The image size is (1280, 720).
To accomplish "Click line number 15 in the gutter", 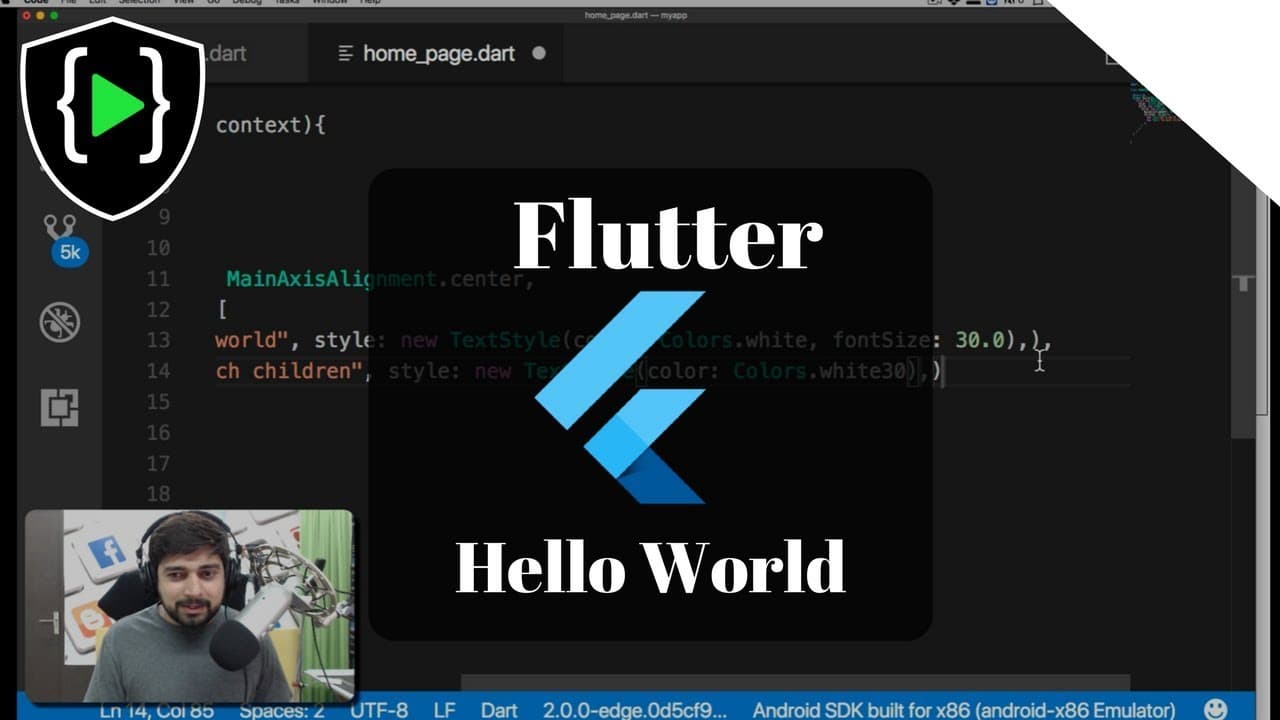I will point(158,401).
